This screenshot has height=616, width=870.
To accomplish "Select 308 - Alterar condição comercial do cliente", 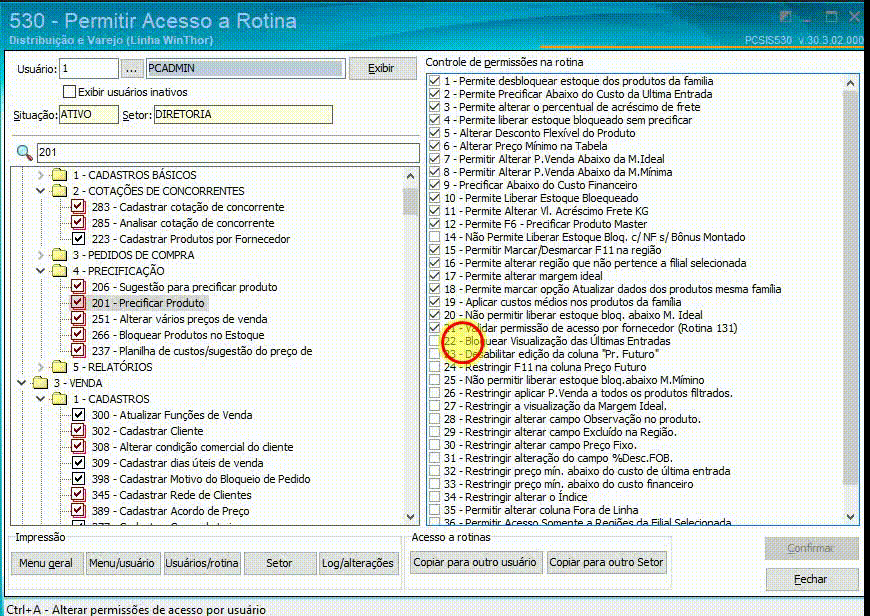I will (x=193, y=447).
